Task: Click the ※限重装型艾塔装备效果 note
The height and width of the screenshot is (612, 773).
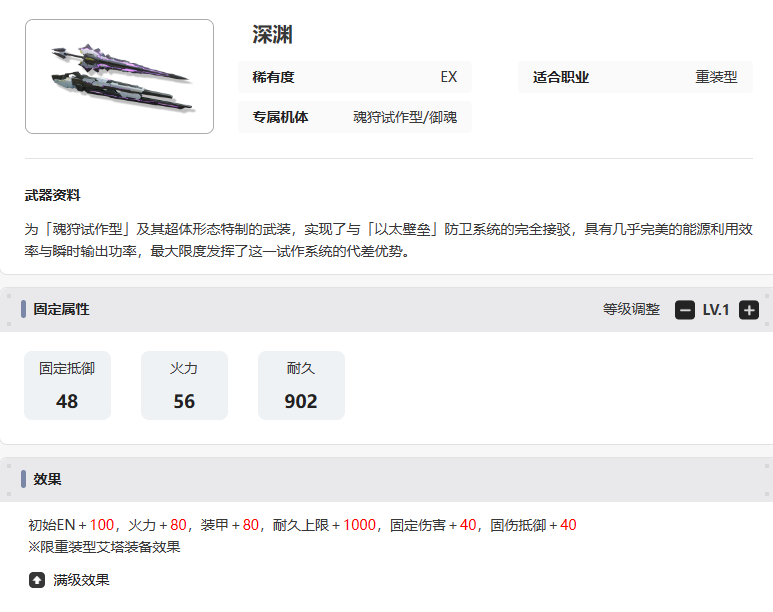Action: pyautogui.click(x=104, y=547)
